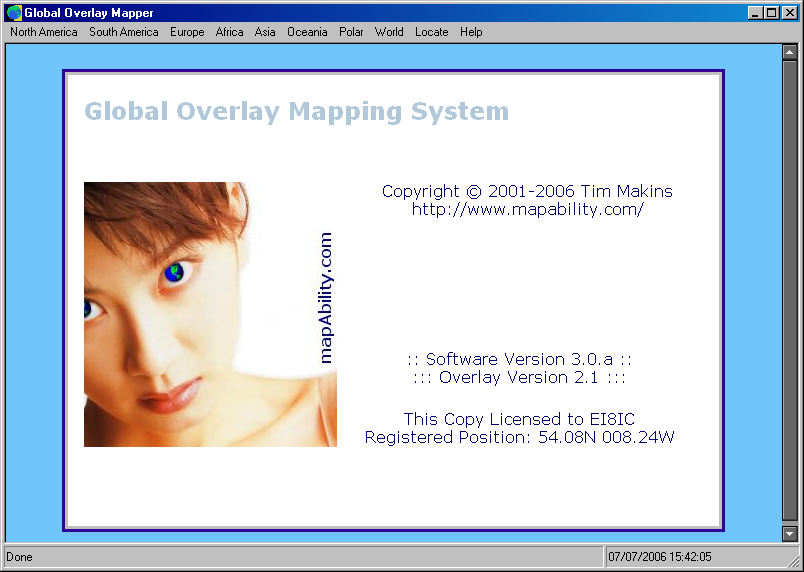Open the Africa menu
Viewport: 804px width, 572px height.
[229, 32]
